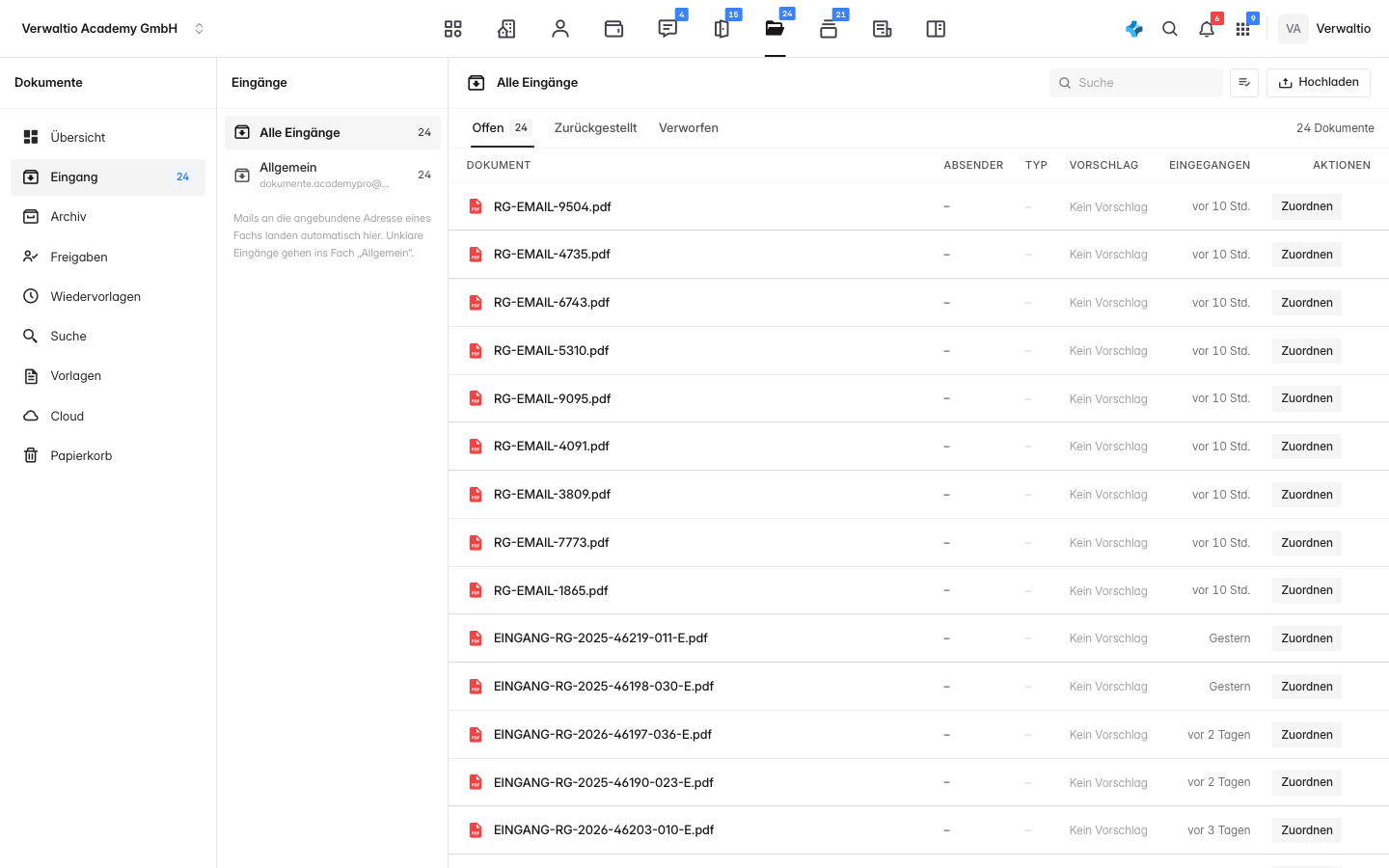The width and height of the screenshot is (1389, 868).
Task: Open the VA Verwaltio user menu
Action: 1324,29
